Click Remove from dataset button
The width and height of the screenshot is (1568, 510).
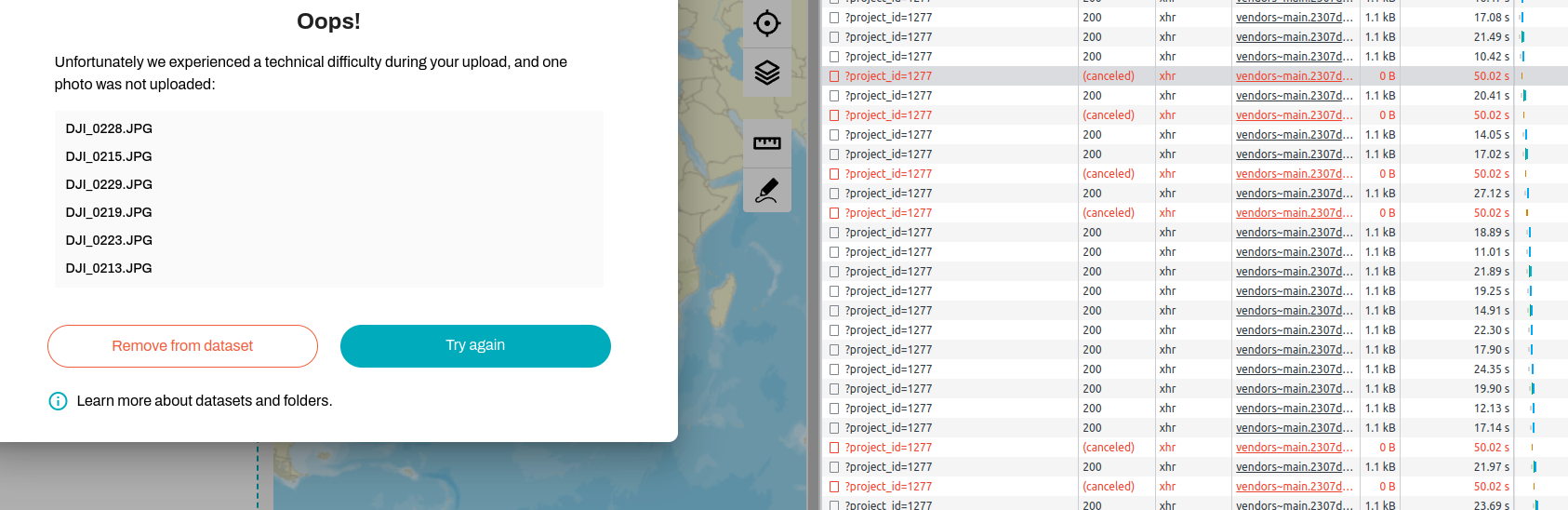pyautogui.click(x=182, y=346)
